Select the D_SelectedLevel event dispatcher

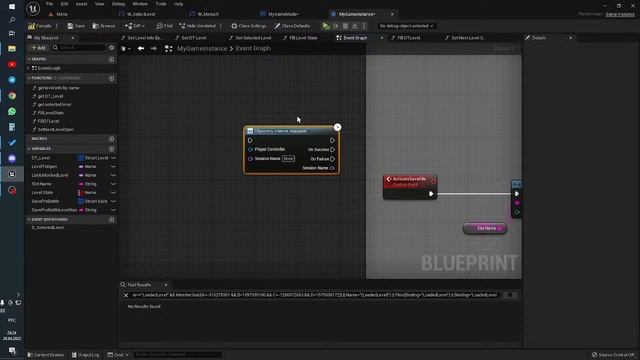click(x=48, y=227)
